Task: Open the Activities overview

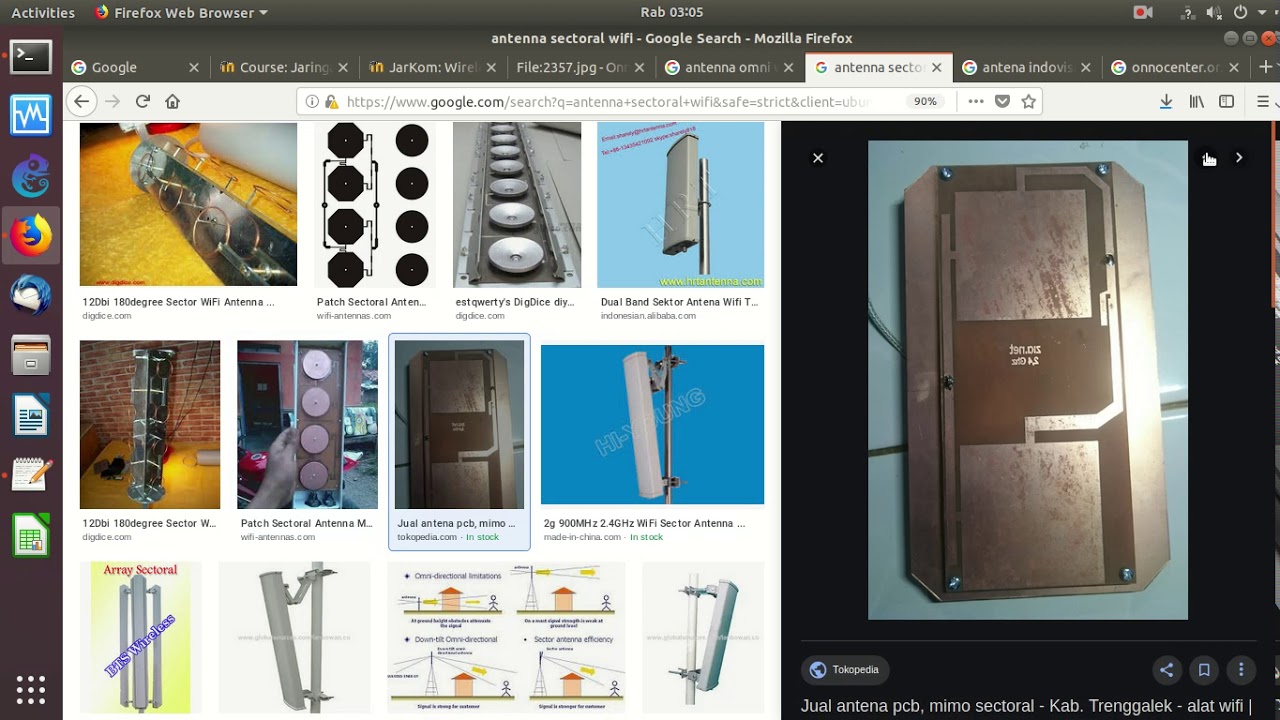Action: pyautogui.click(x=43, y=12)
